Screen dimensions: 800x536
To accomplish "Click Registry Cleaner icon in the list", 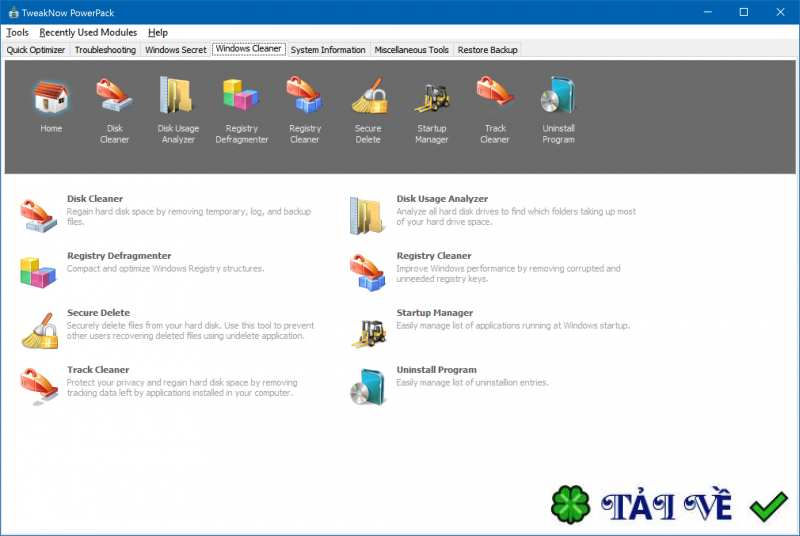I will tap(368, 273).
